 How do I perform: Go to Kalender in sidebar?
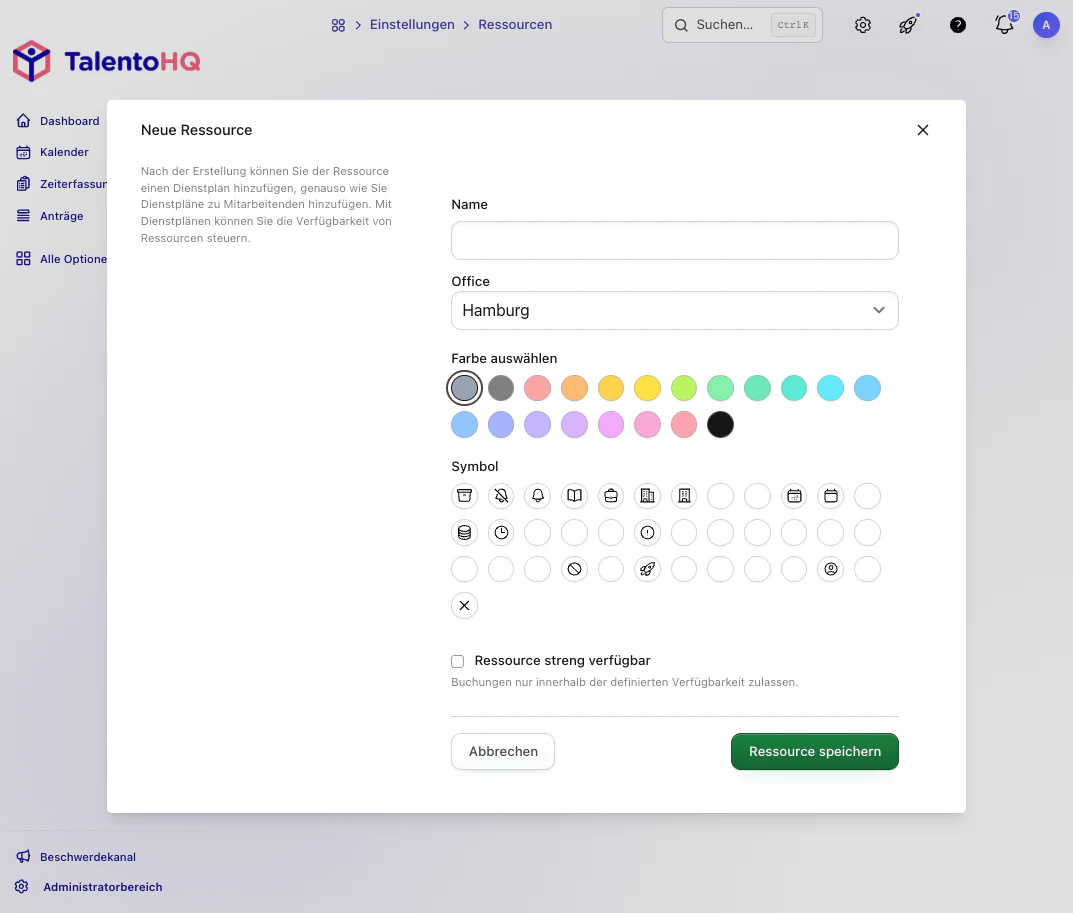click(x=53, y=152)
